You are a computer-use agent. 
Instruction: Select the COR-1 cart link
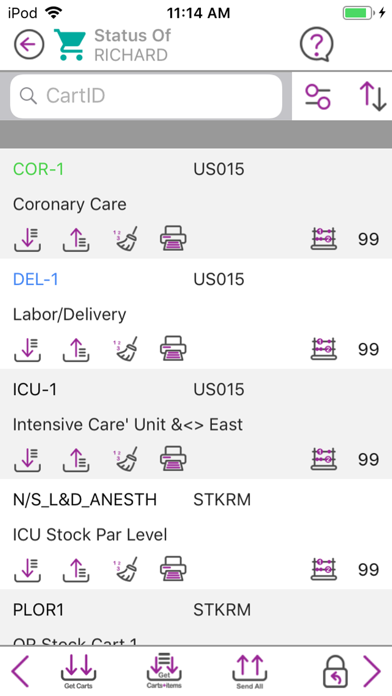[x=38, y=169]
